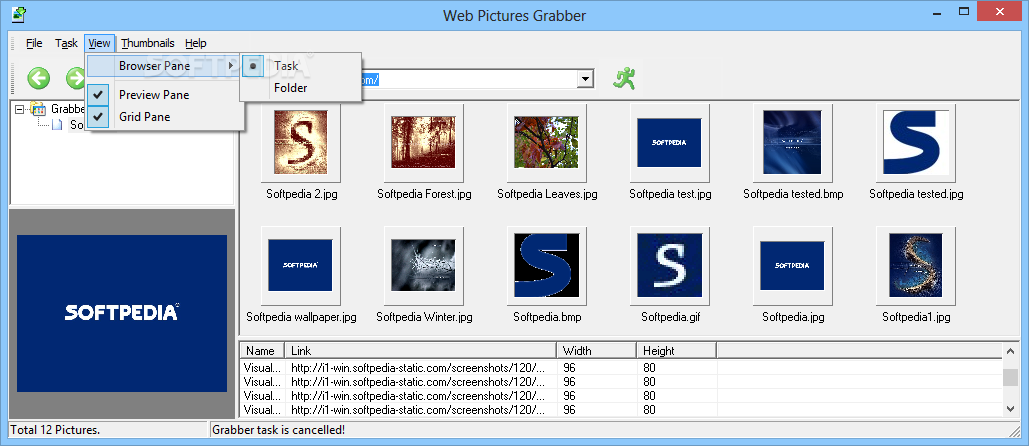The height and width of the screenshot is (446, 1029).
Task: Click the Softpedia.gif file name label
Action: [x=670, y=317]
